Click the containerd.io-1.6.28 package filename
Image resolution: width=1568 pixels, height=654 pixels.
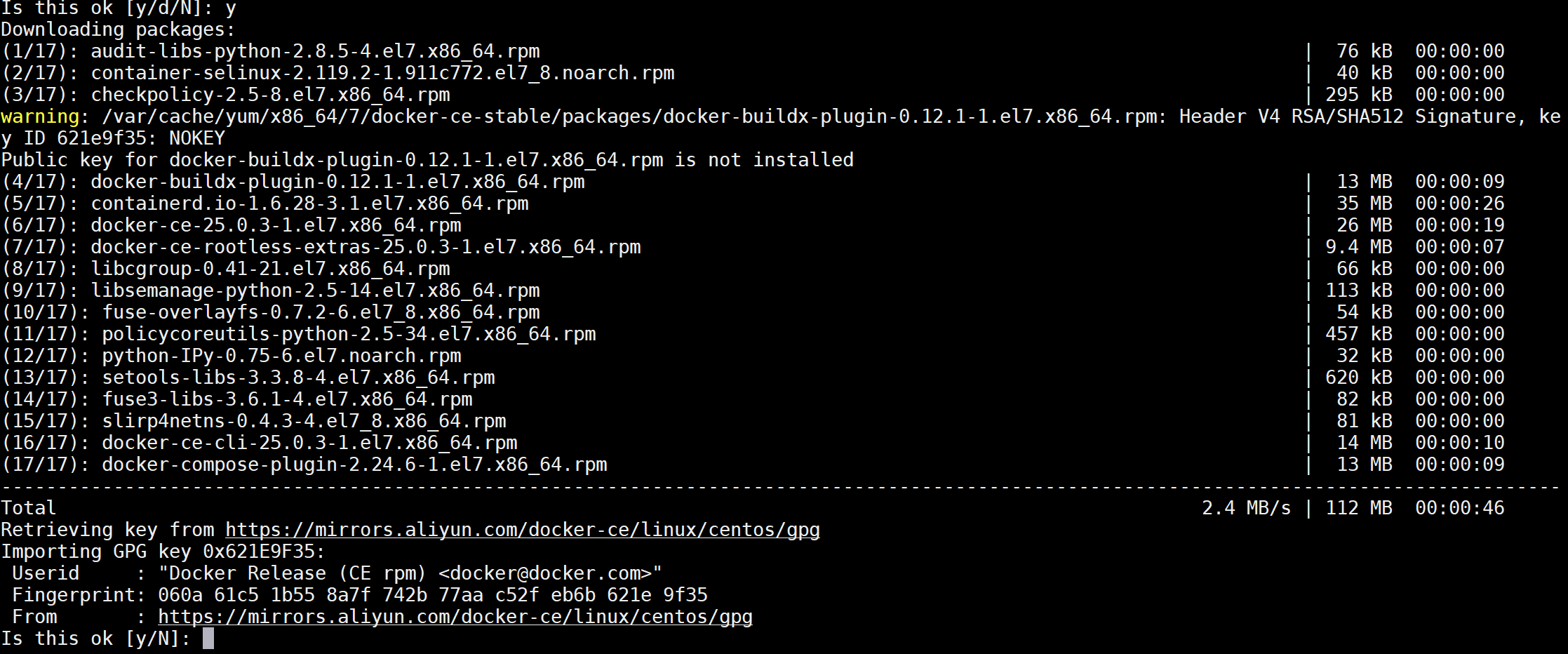point(309,203)
